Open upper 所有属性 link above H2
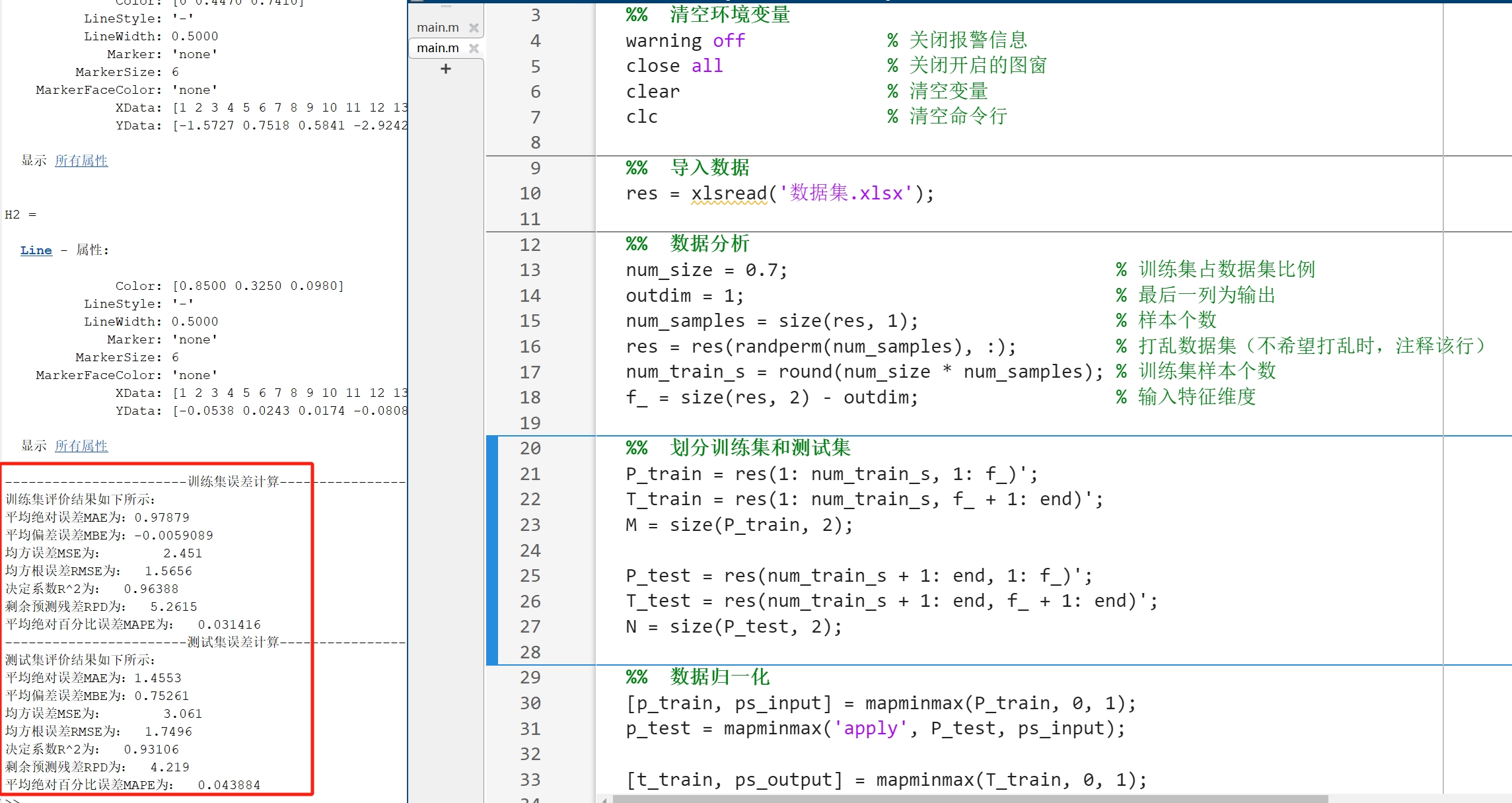The height and width of the screenshot is (803, 1512). click(x=81, y=160)
